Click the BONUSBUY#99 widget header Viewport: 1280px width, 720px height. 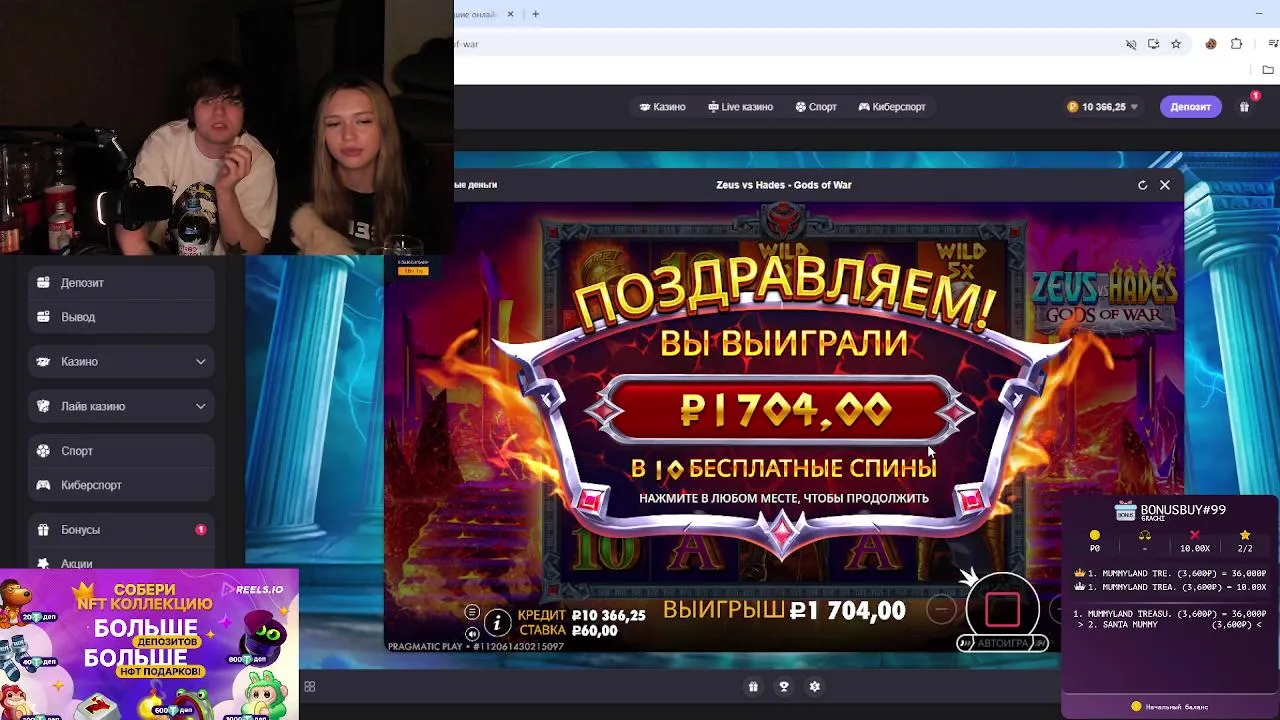(1170, 511)
